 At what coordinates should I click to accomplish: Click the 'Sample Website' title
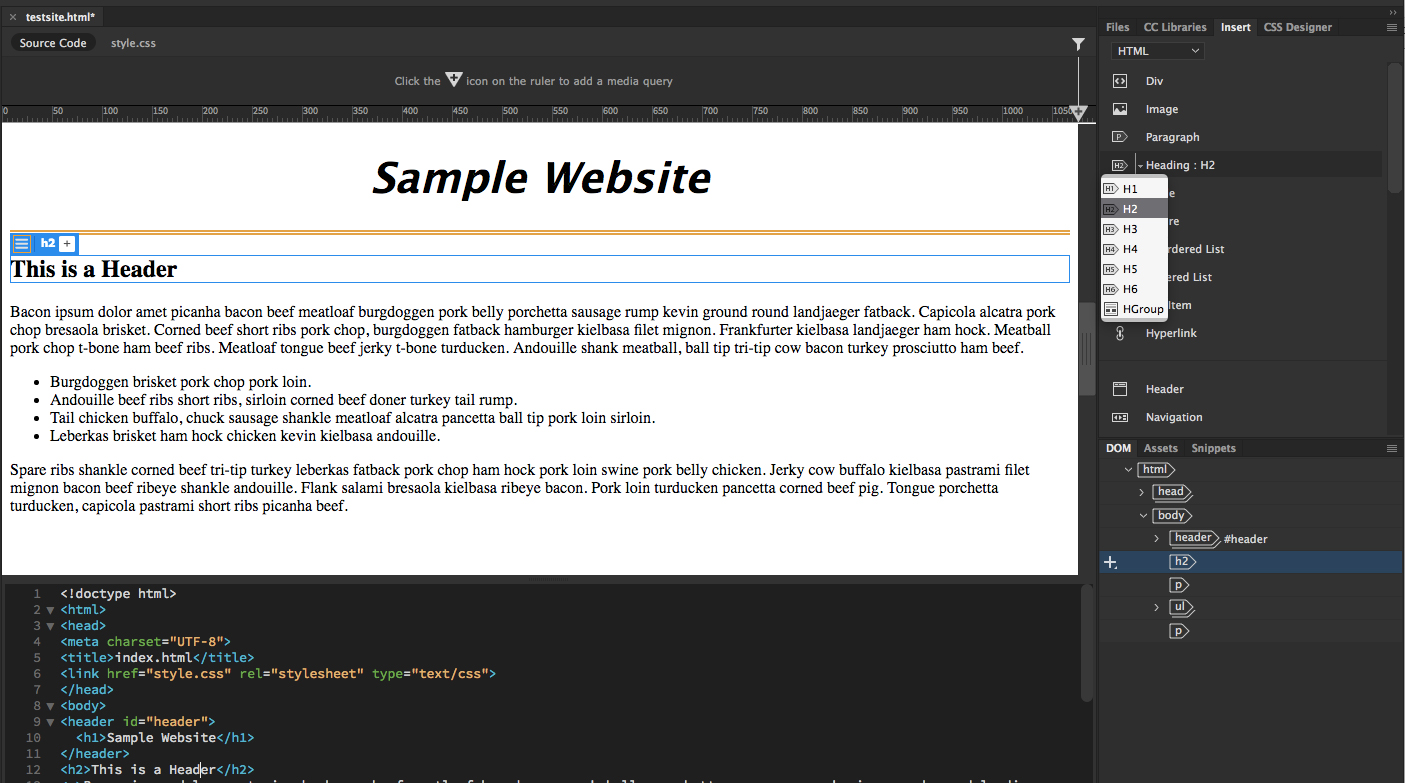[541, 178]
